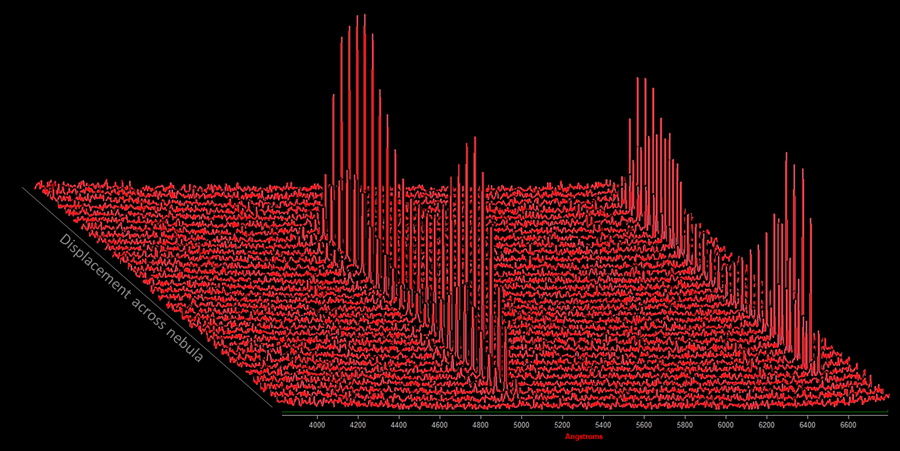Image resolution: width=900 pixels, height=451 pixels.
Task: Click the 'Displacement across nebula' diagonal label
Action: [x=131, y=298]
